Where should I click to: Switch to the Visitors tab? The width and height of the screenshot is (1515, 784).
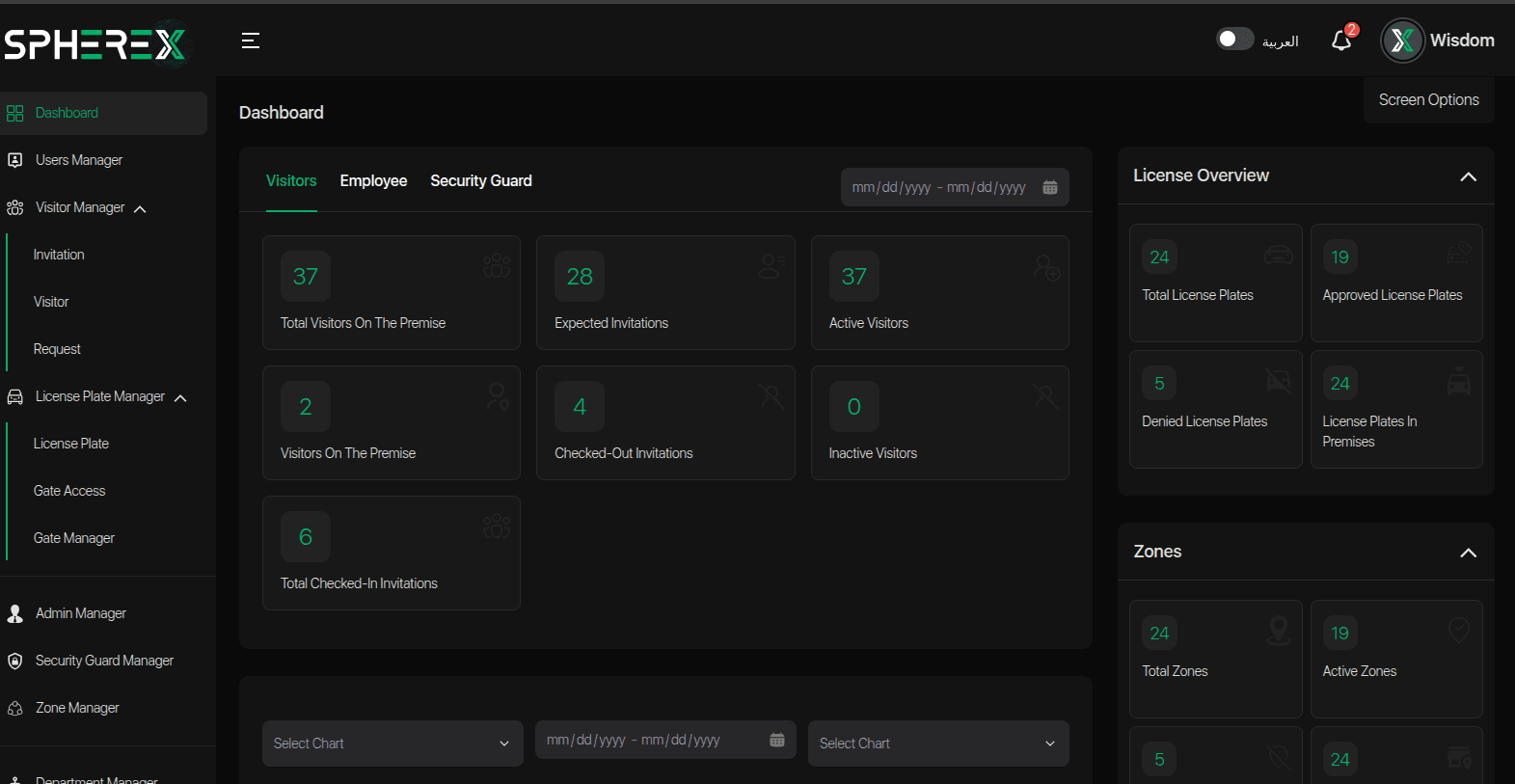[291, 180]
